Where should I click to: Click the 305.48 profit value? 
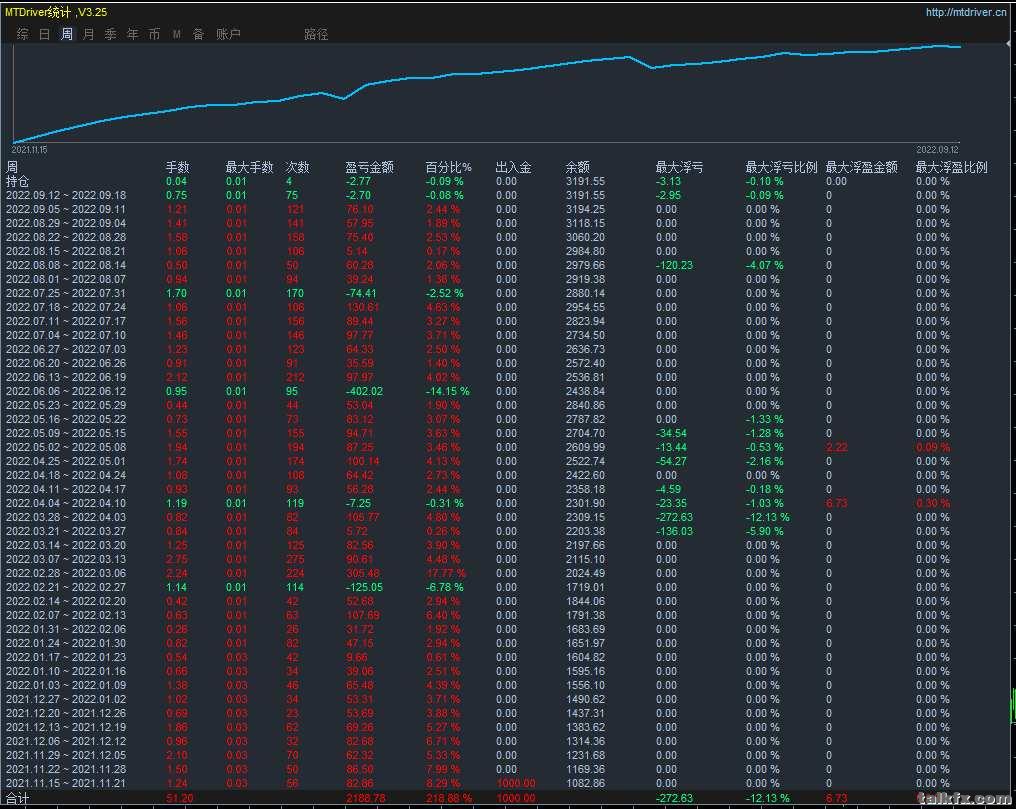point(363,573)
